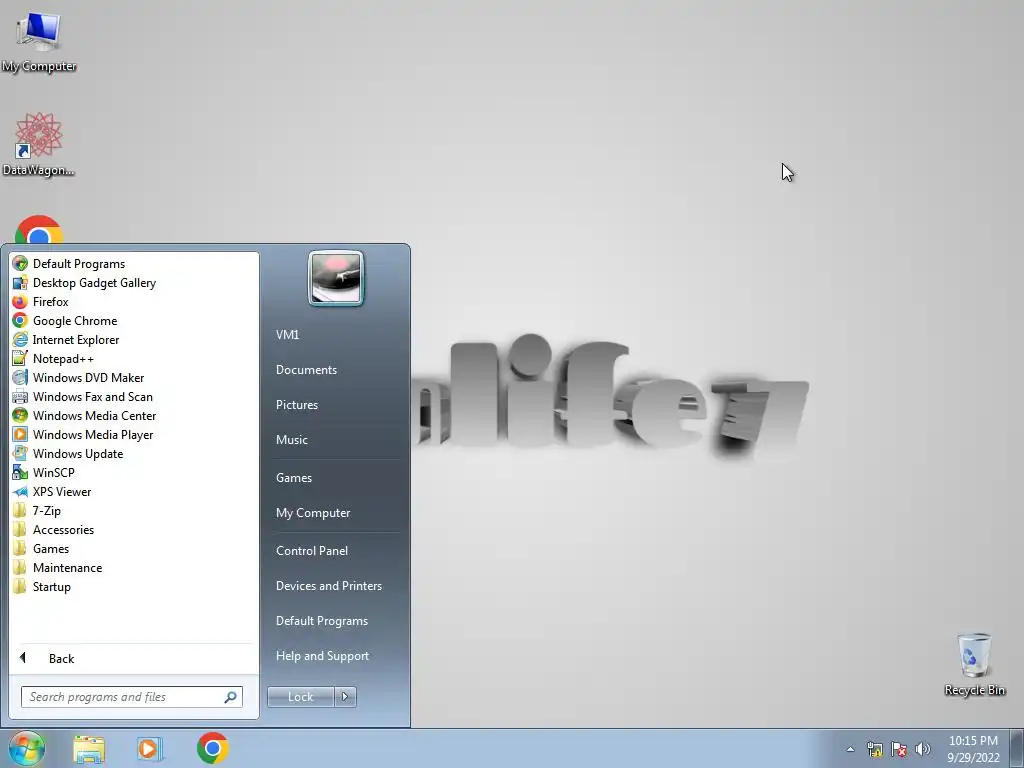This screenshot has height=768, width=1024.
Task: Click the Lock button
Action: pos(300,697)
